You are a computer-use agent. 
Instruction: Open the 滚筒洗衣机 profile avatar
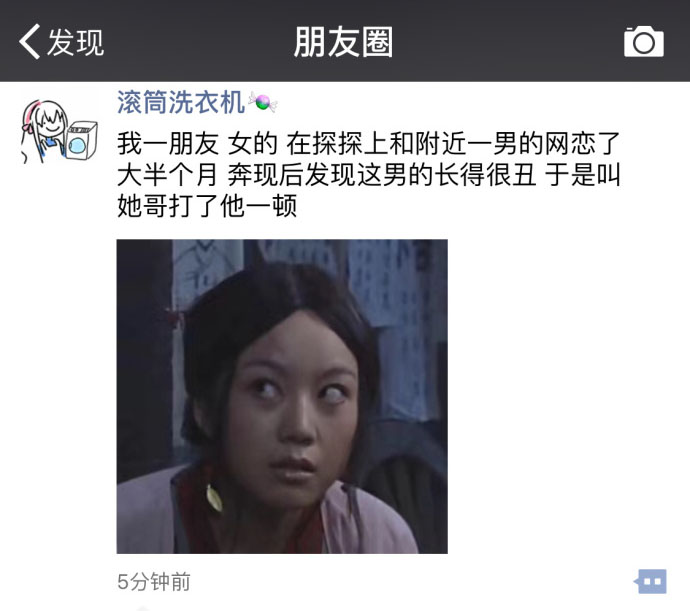[x=59, y=131]
